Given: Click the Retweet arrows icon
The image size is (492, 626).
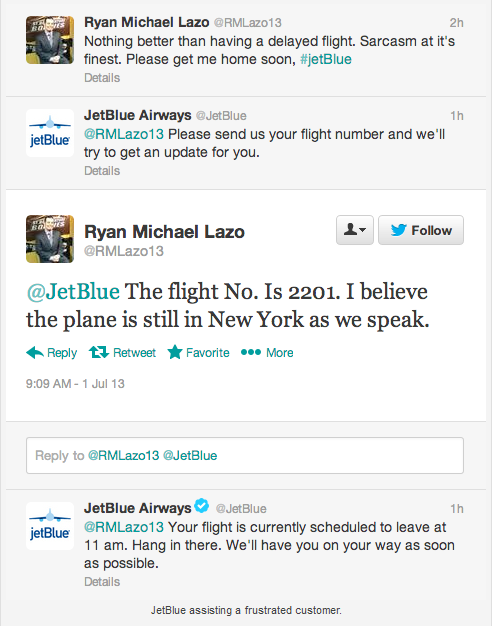Looking at the screenshot, I should click(x=99, y=353).
